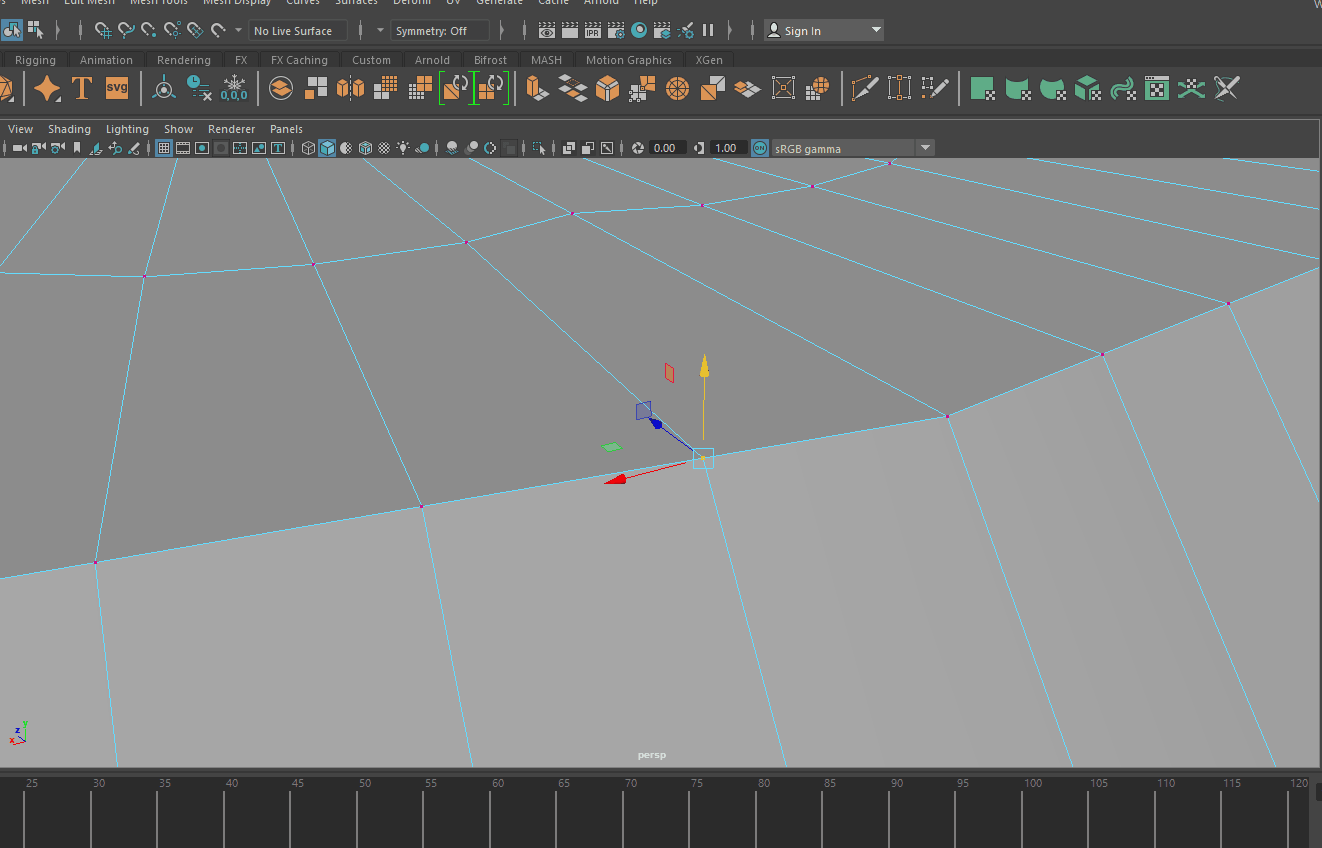1322x848 pixels.
Task: Open the viewport Show menu
Action: pyautogui.click(x=178, y=129)
